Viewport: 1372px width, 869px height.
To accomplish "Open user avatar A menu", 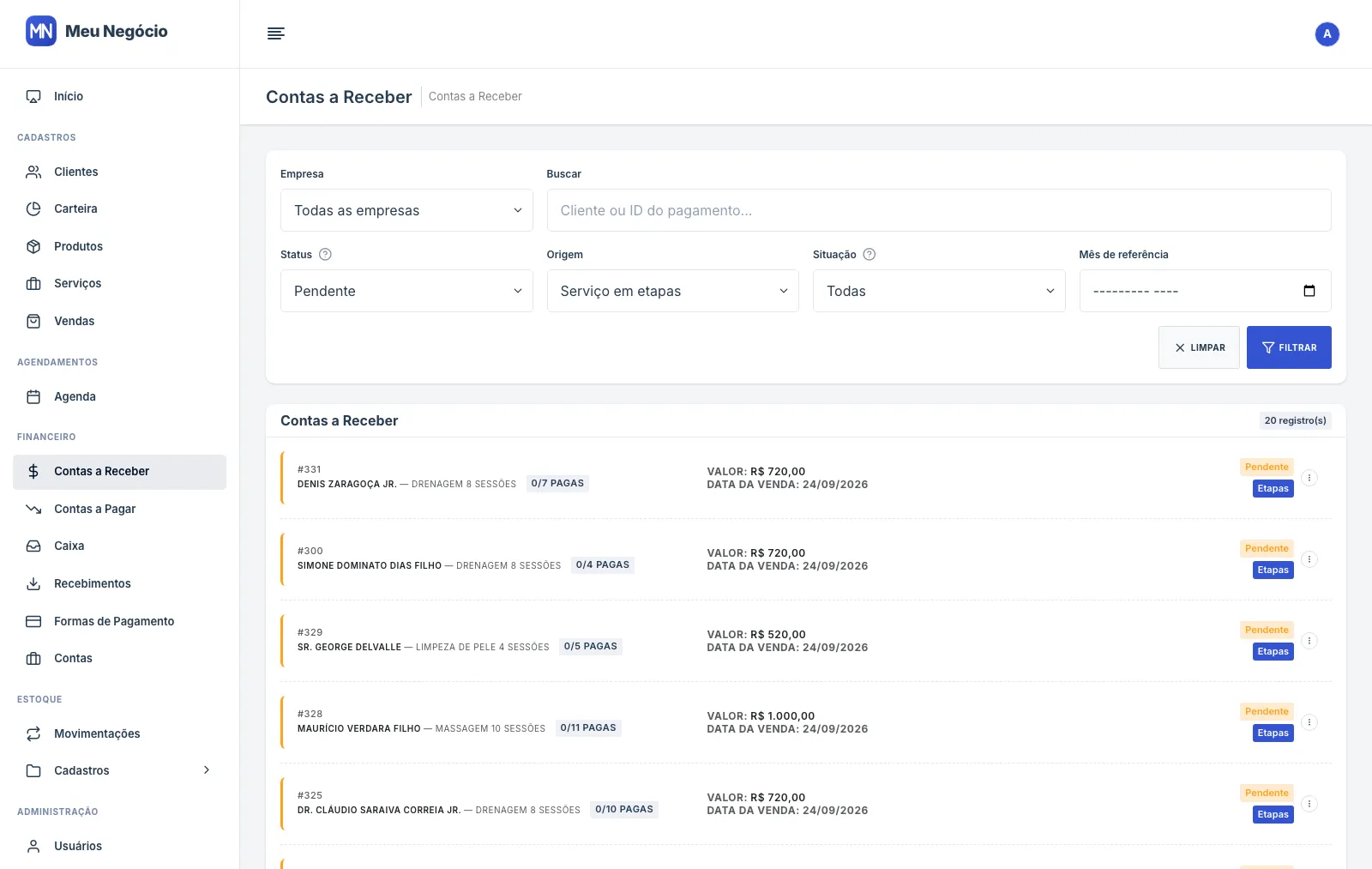I will coord(1327,34).
